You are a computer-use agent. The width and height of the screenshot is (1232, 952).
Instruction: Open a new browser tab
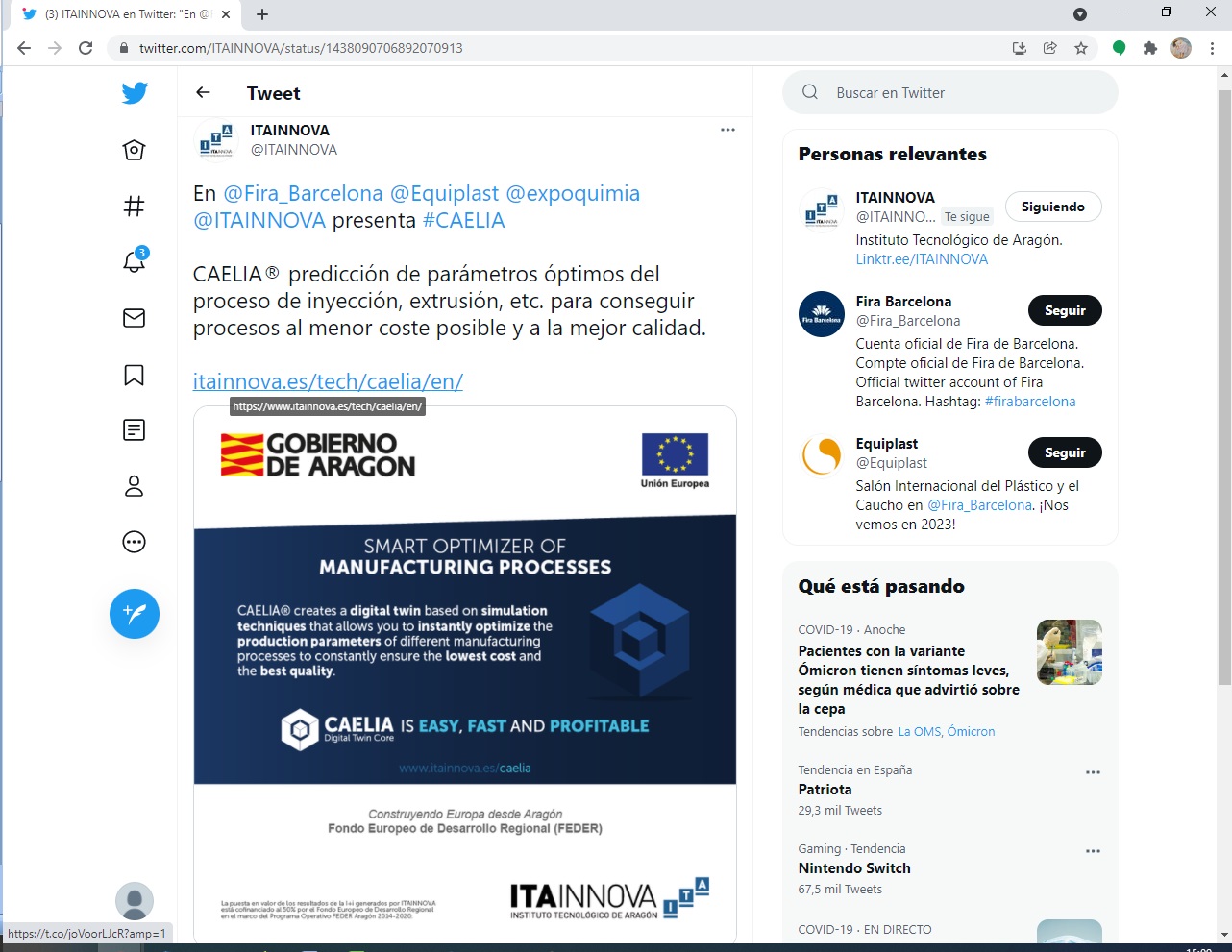(262, 14)
